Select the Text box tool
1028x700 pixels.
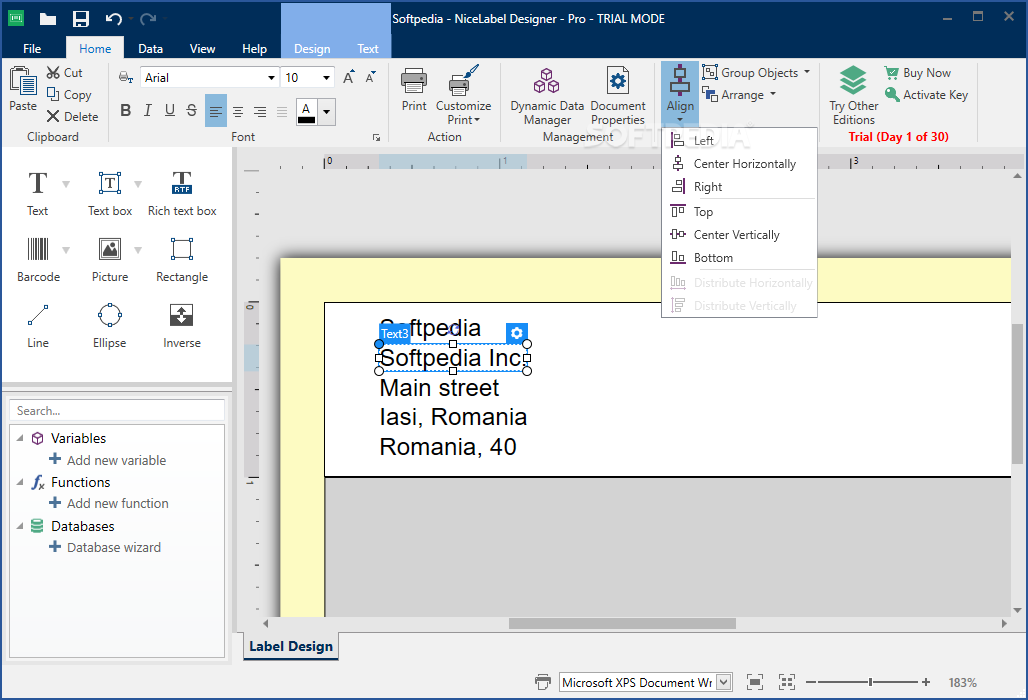click(x=109, y=193)
